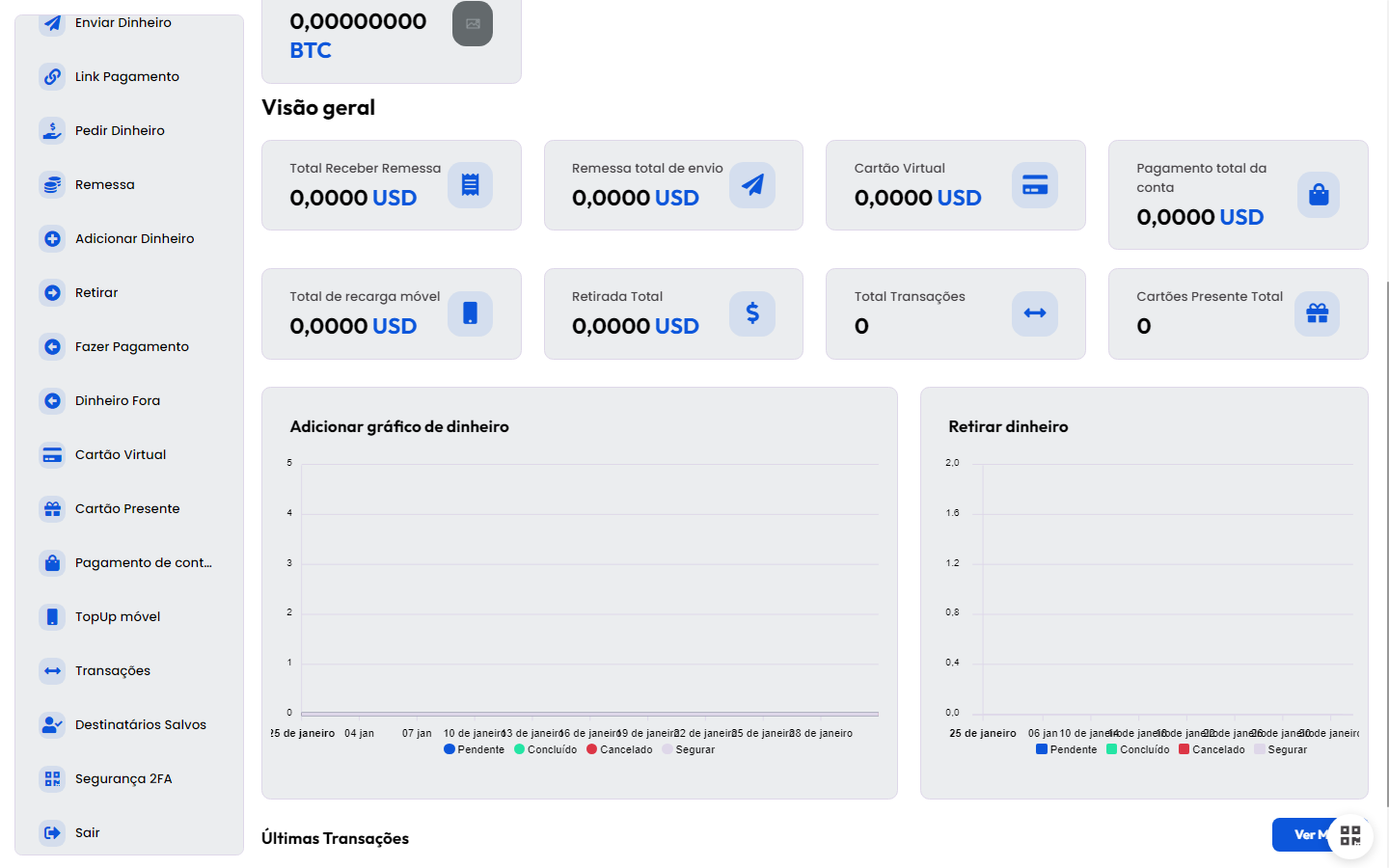Screen dimensions: 1389x868
Task: Click the Segurança 2FA QR icon
Action: tap(52, 778)
